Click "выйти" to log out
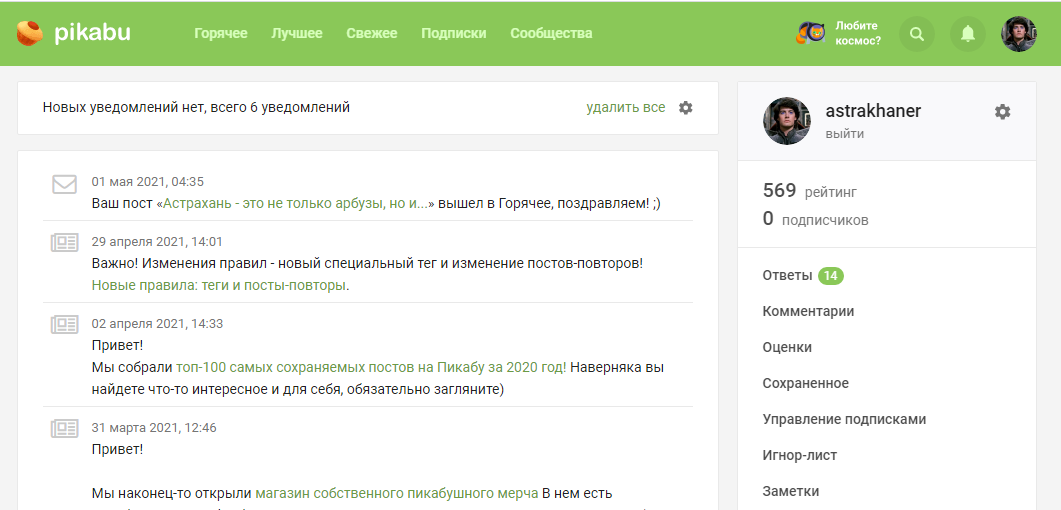This screenshot has height=510, width=1061. (x=844, y=133)
